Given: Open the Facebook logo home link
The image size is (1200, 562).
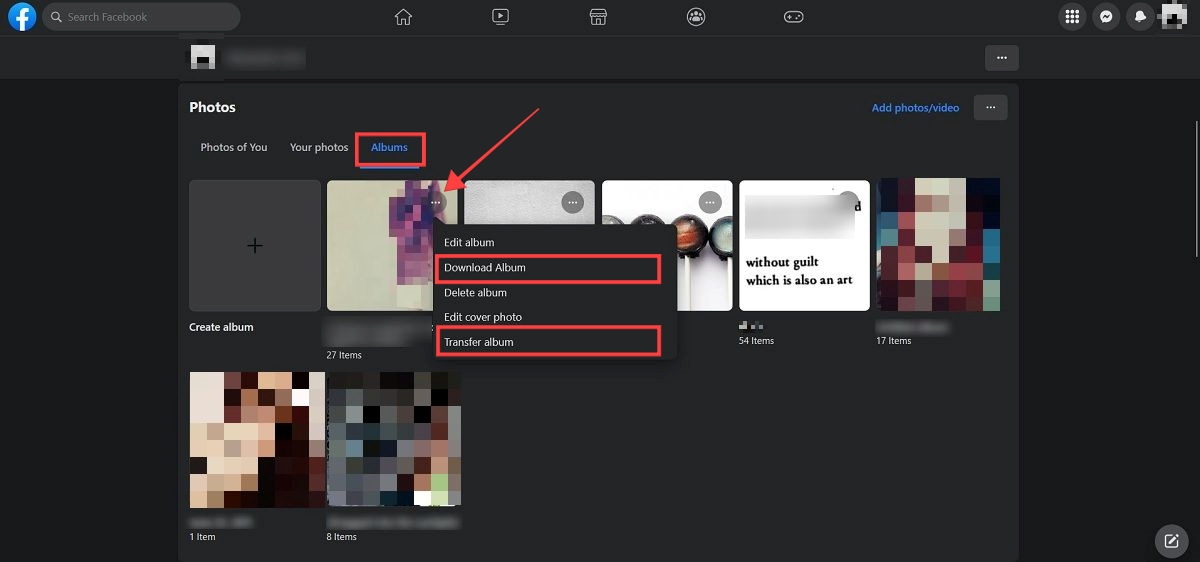Looking at the screenshot, I should click(22, 16).
